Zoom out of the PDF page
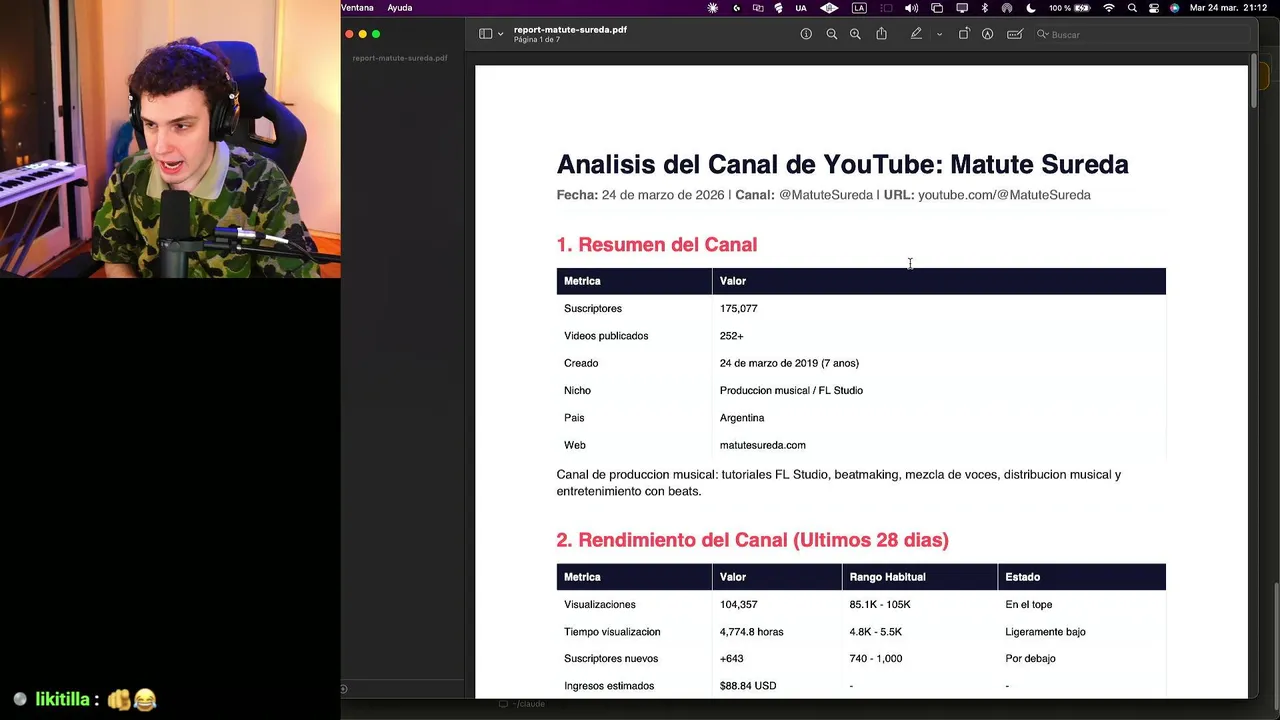Screen dimensions: 1280x720 pyautogui.click(x=831, y=34)
